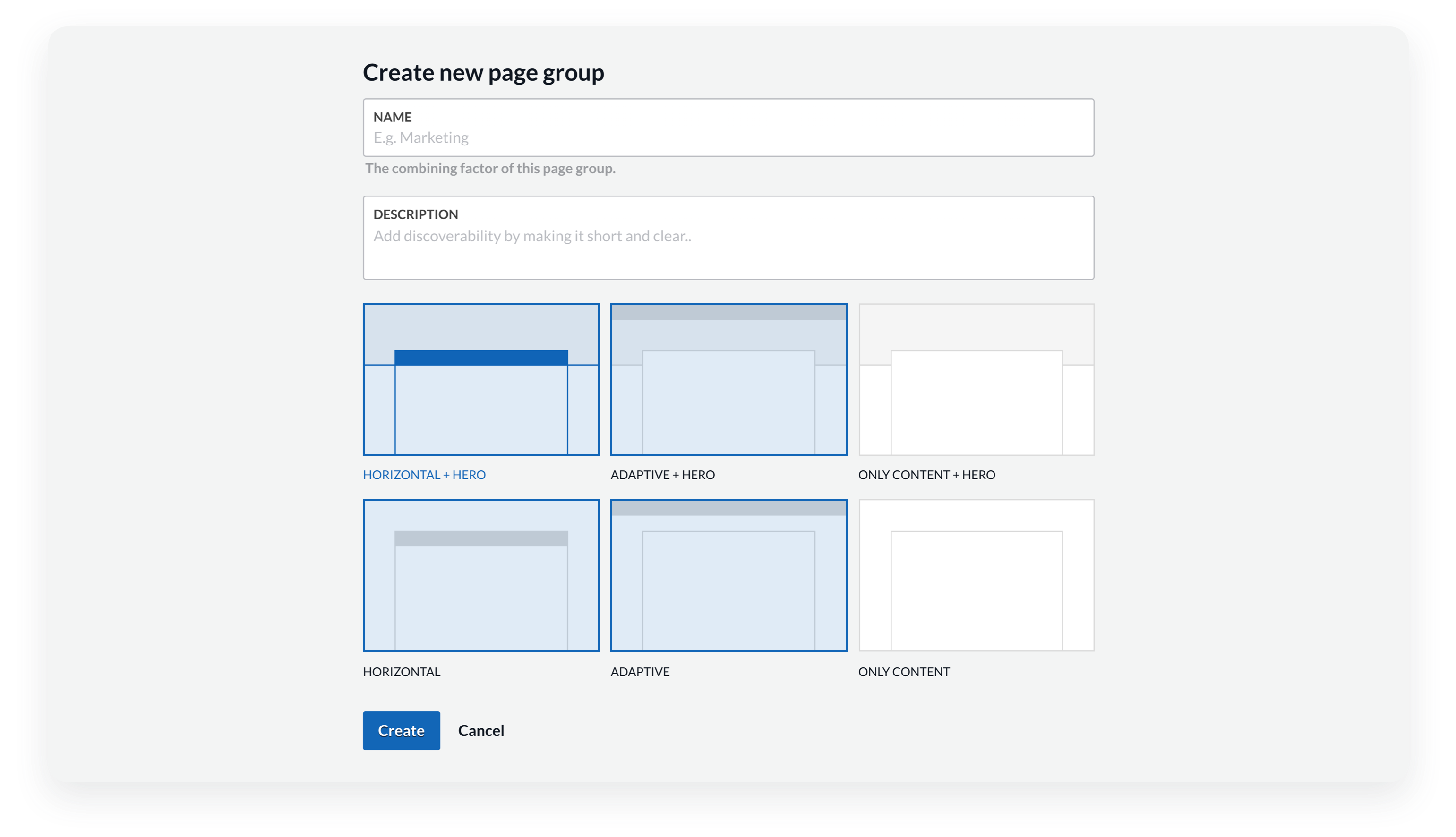1456x837 pixels.
Task: Cancel creating the page group
Action: click(x=480, y=731)
